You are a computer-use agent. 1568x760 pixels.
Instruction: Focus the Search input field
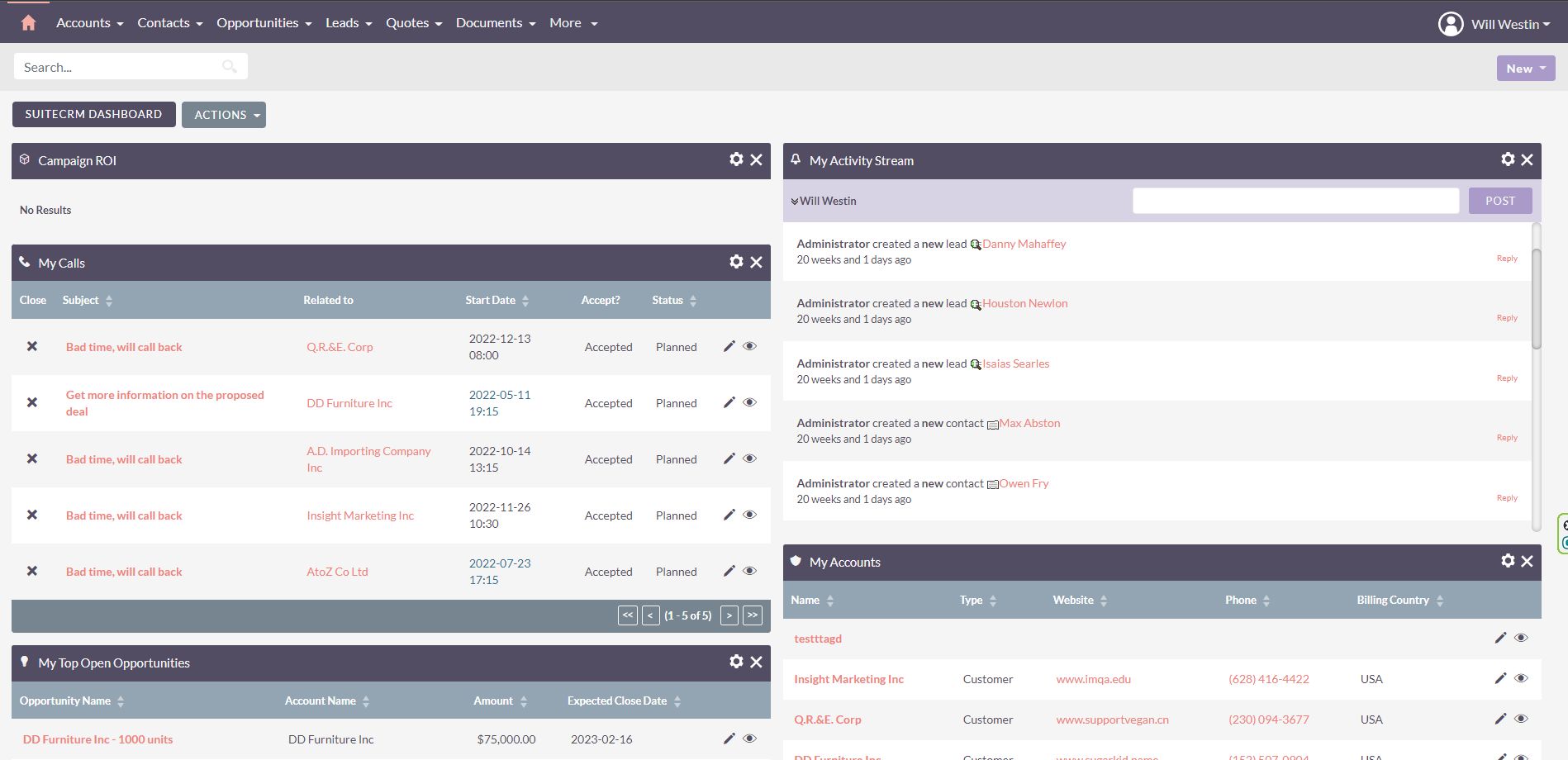pos(131,67)
